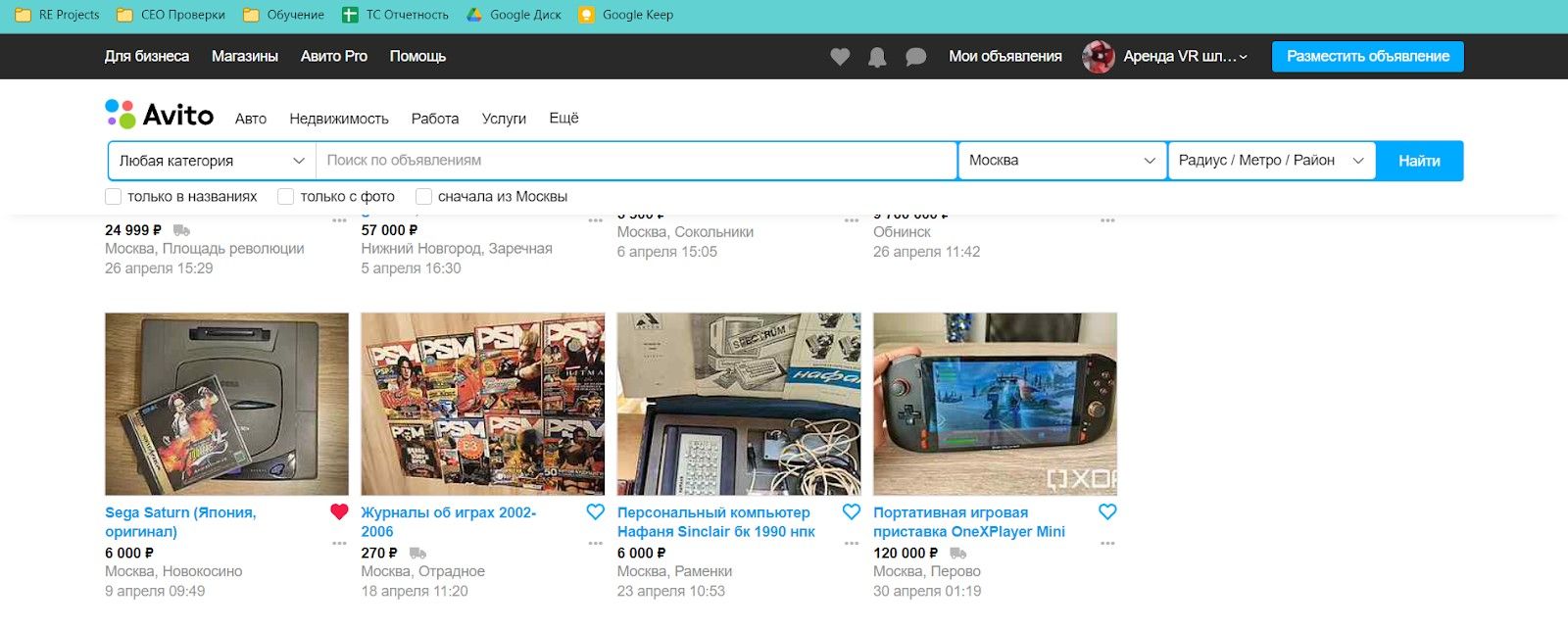
Task: Open Недвижимость category
Action: point(339,119)
